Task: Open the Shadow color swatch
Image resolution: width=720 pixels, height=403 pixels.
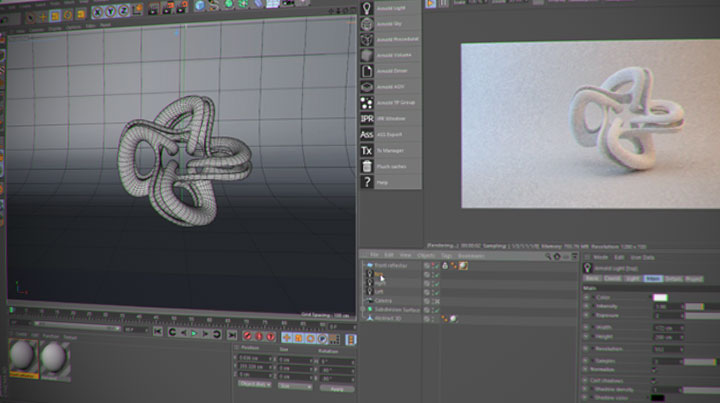Action: click(x=658, y=398)
